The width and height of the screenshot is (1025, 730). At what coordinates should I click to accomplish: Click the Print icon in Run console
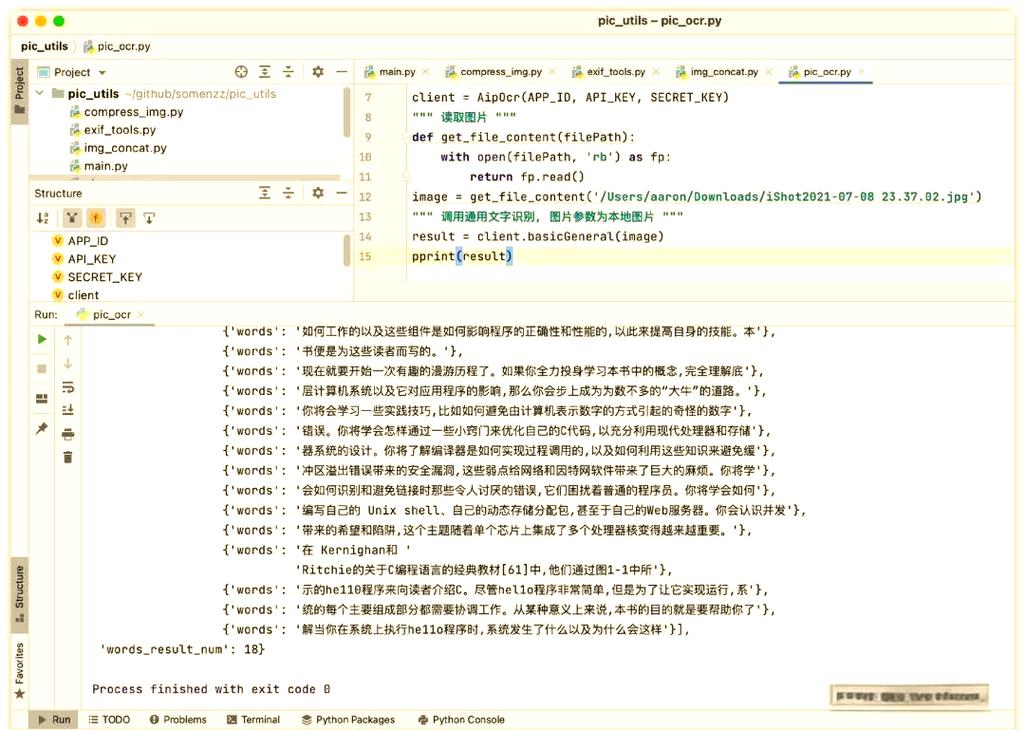pyautogui.click(x=68, y=434)
